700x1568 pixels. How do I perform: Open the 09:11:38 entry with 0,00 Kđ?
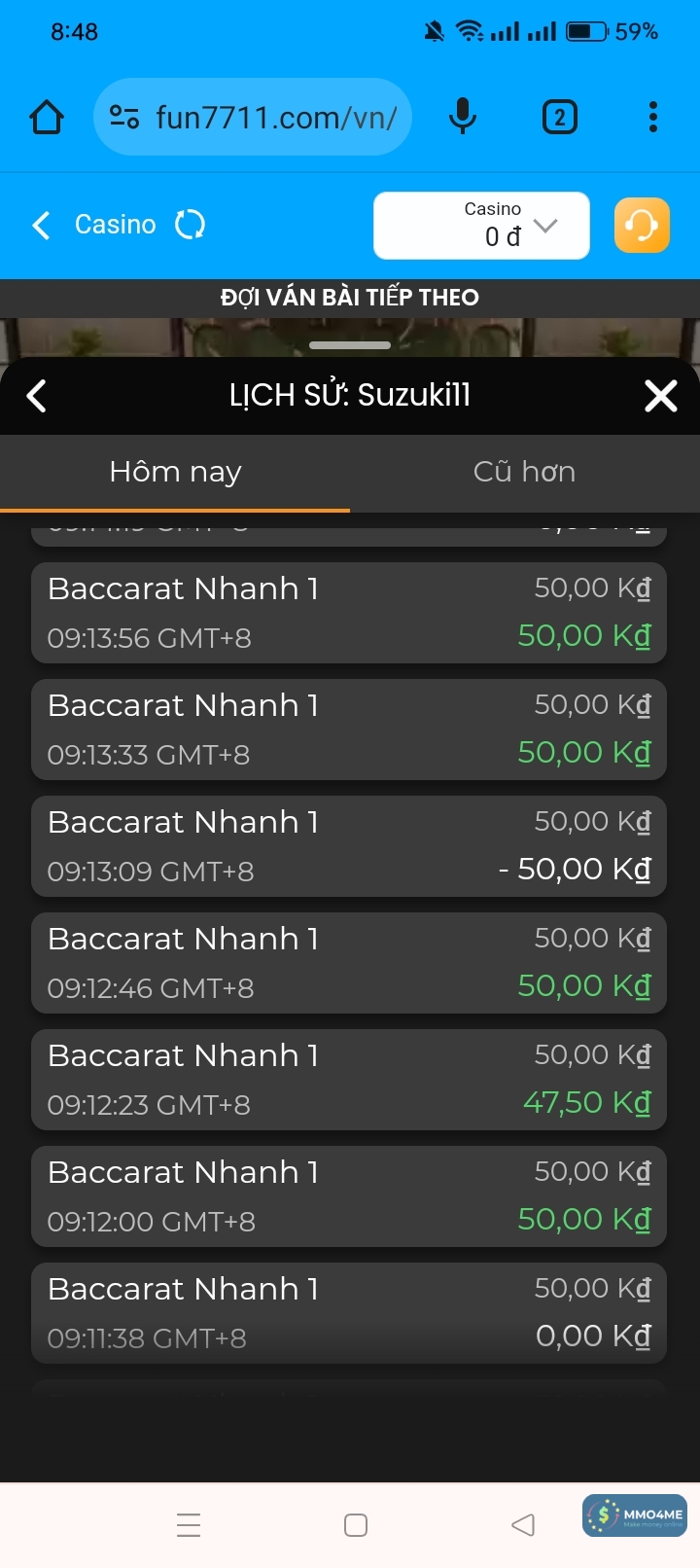tap(349, 1313)
